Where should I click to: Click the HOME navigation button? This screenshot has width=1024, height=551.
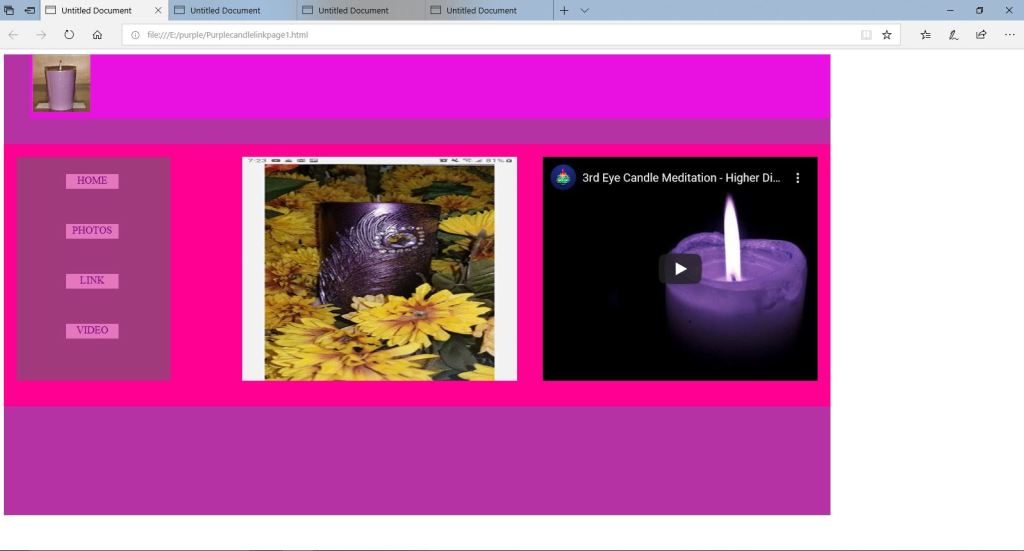coord(92,181)
